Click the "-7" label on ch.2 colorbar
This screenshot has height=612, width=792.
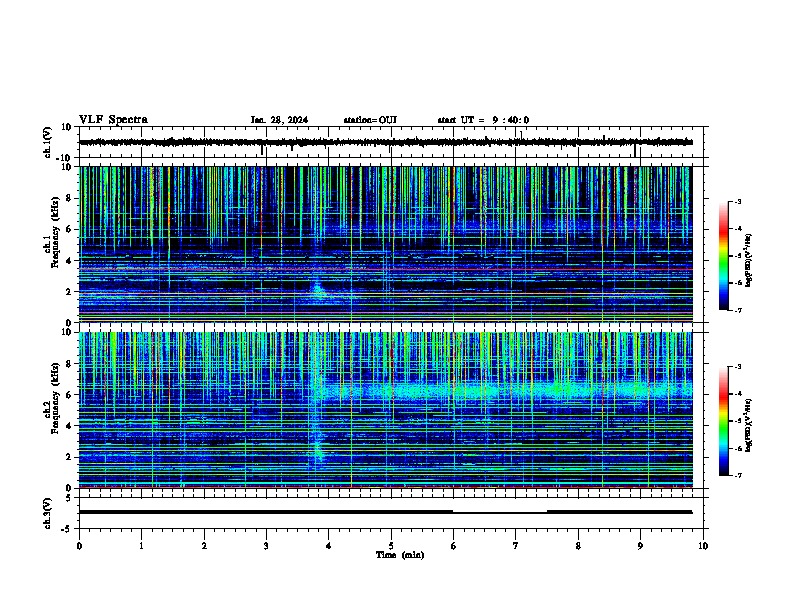(737, 475)
